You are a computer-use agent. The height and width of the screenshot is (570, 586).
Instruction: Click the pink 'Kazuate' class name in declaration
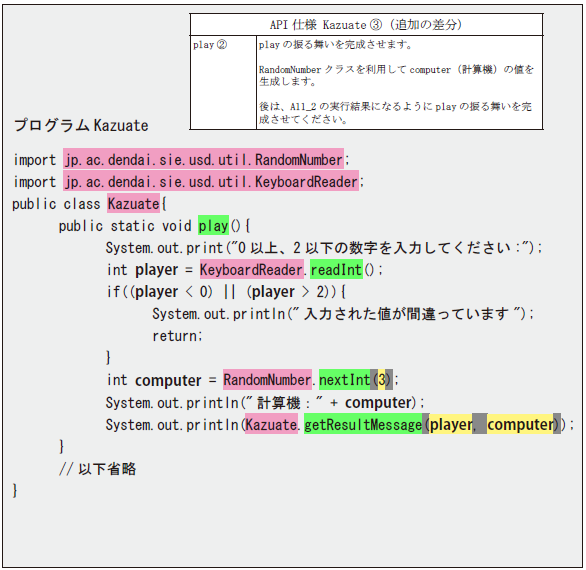click(x=133, y=204)
